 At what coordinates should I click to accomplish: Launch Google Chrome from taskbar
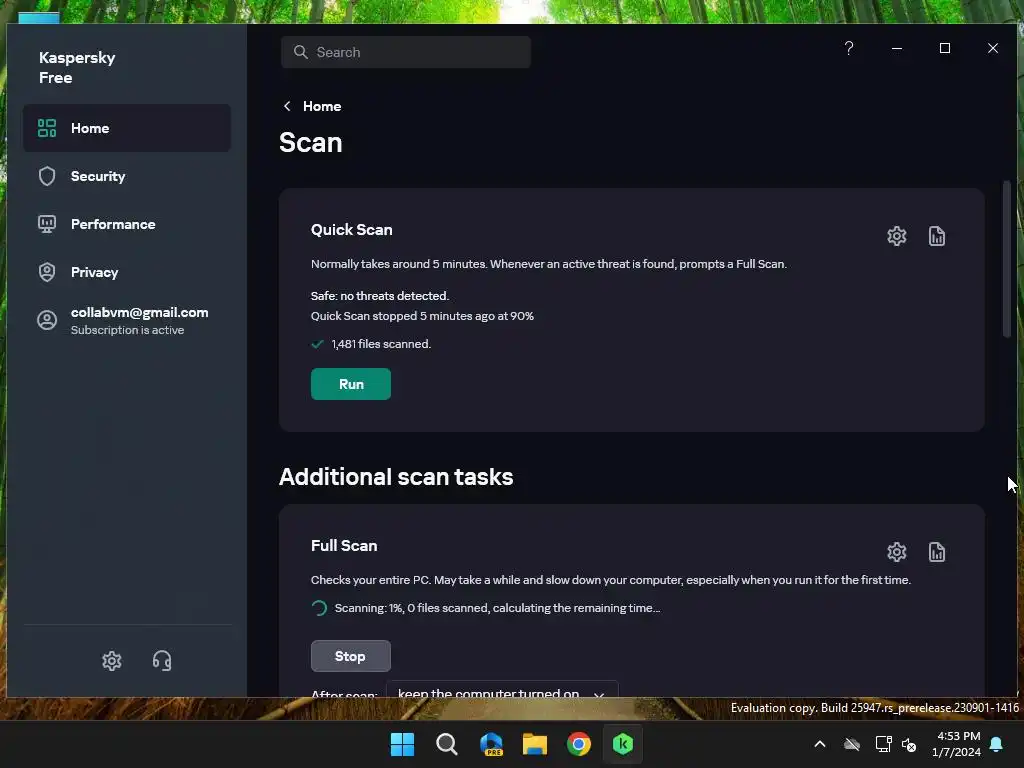point(579,744)
